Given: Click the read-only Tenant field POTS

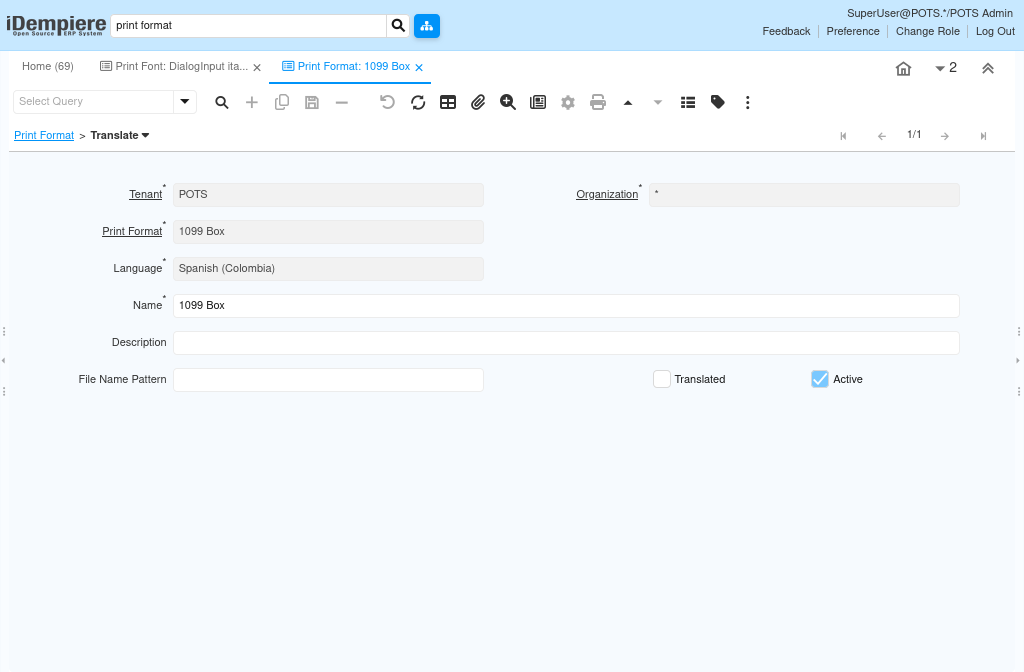Looking at the screenshot, I should click(328, 195).
